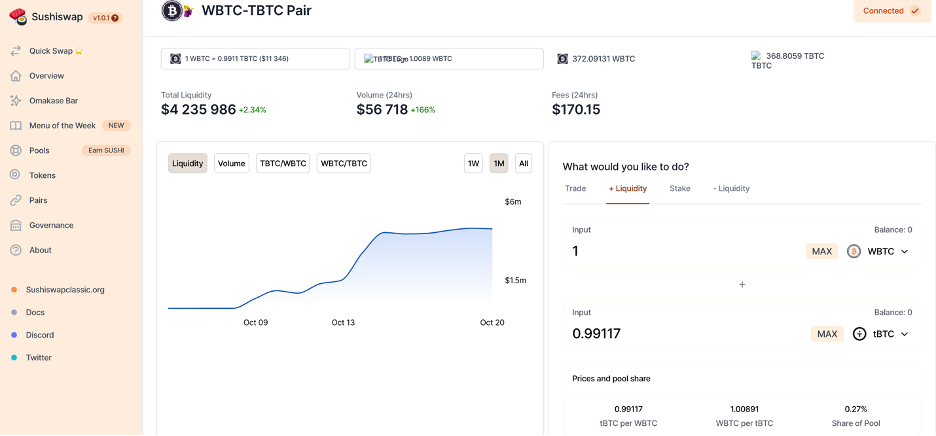
Task: Switch the chart to Volume view
Action: [x=232, y=163]
